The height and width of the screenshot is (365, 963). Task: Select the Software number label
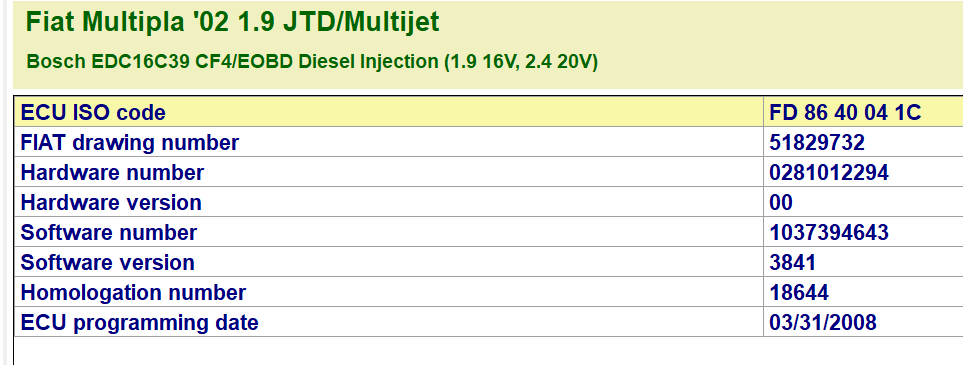point(109,233)
